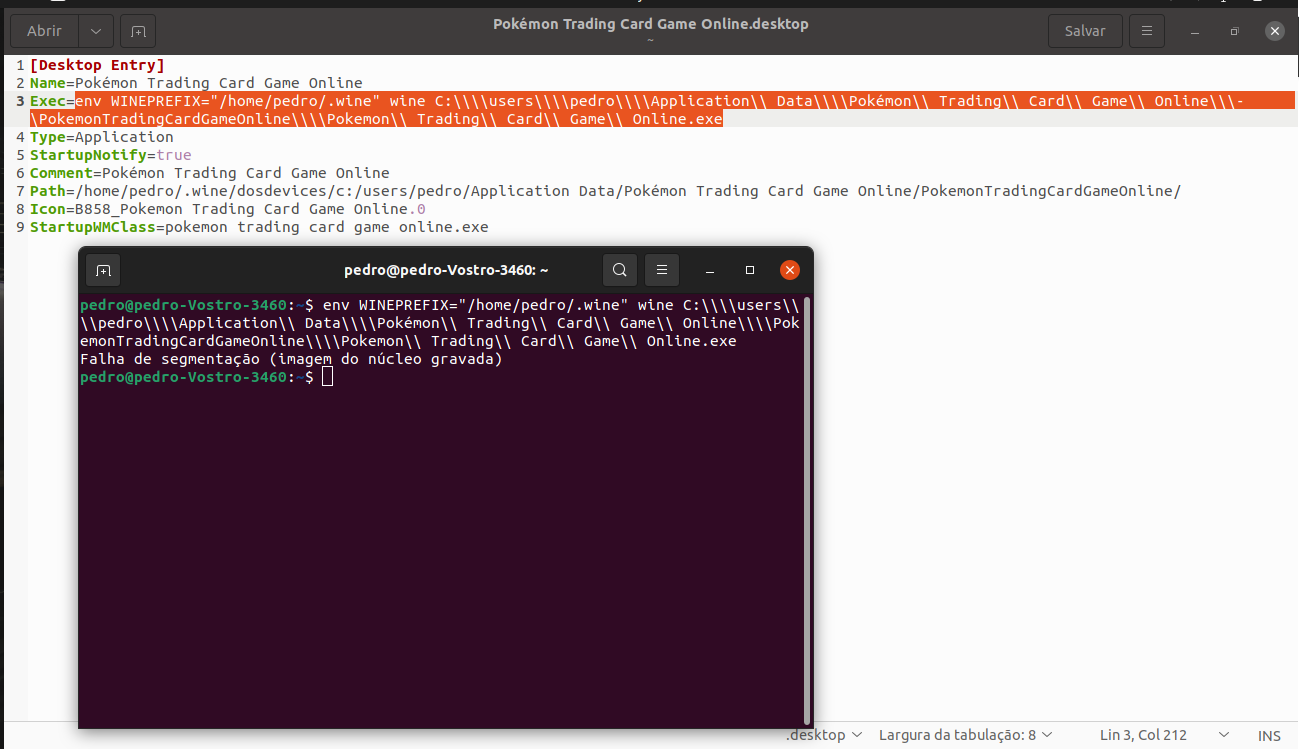This screenshot has width=1299, height=749.
Task: Close the terminal window
Action: (x=790, y=270)
